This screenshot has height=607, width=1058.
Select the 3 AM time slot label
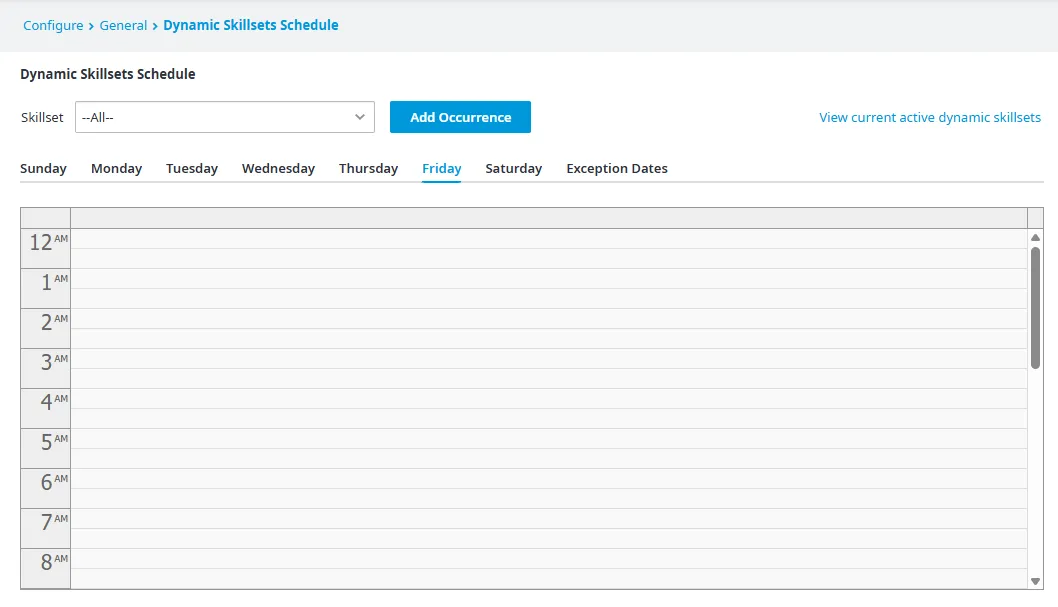[46, 368]
